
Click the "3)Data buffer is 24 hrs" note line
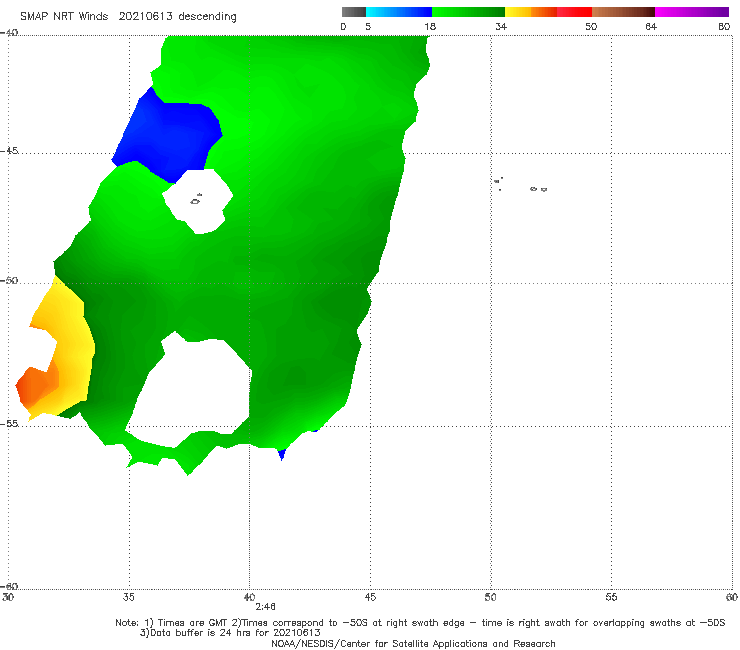pyautogui.click(x=230, y=633)
